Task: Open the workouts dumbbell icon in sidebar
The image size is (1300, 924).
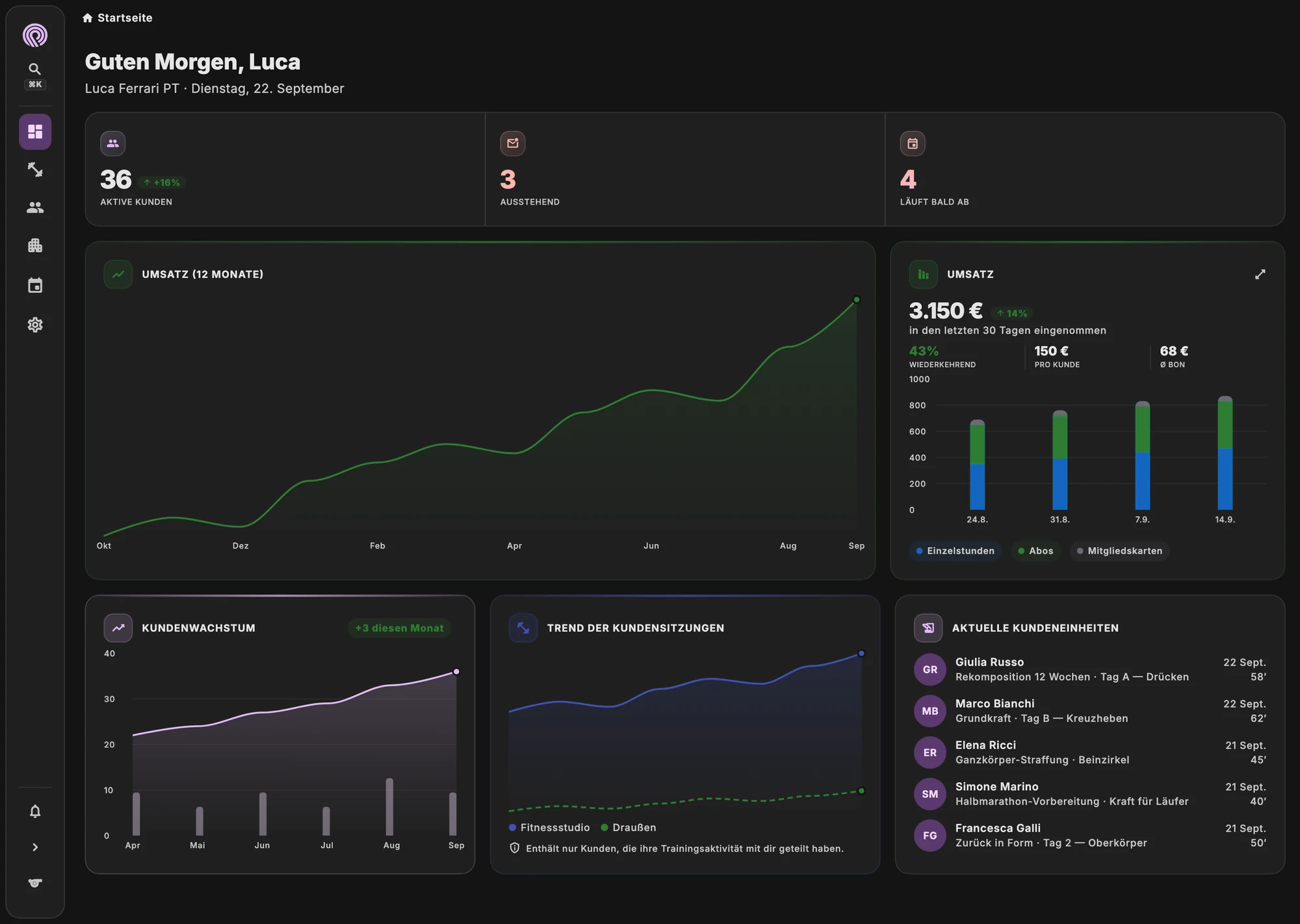Action: click(x=35, y=170)
